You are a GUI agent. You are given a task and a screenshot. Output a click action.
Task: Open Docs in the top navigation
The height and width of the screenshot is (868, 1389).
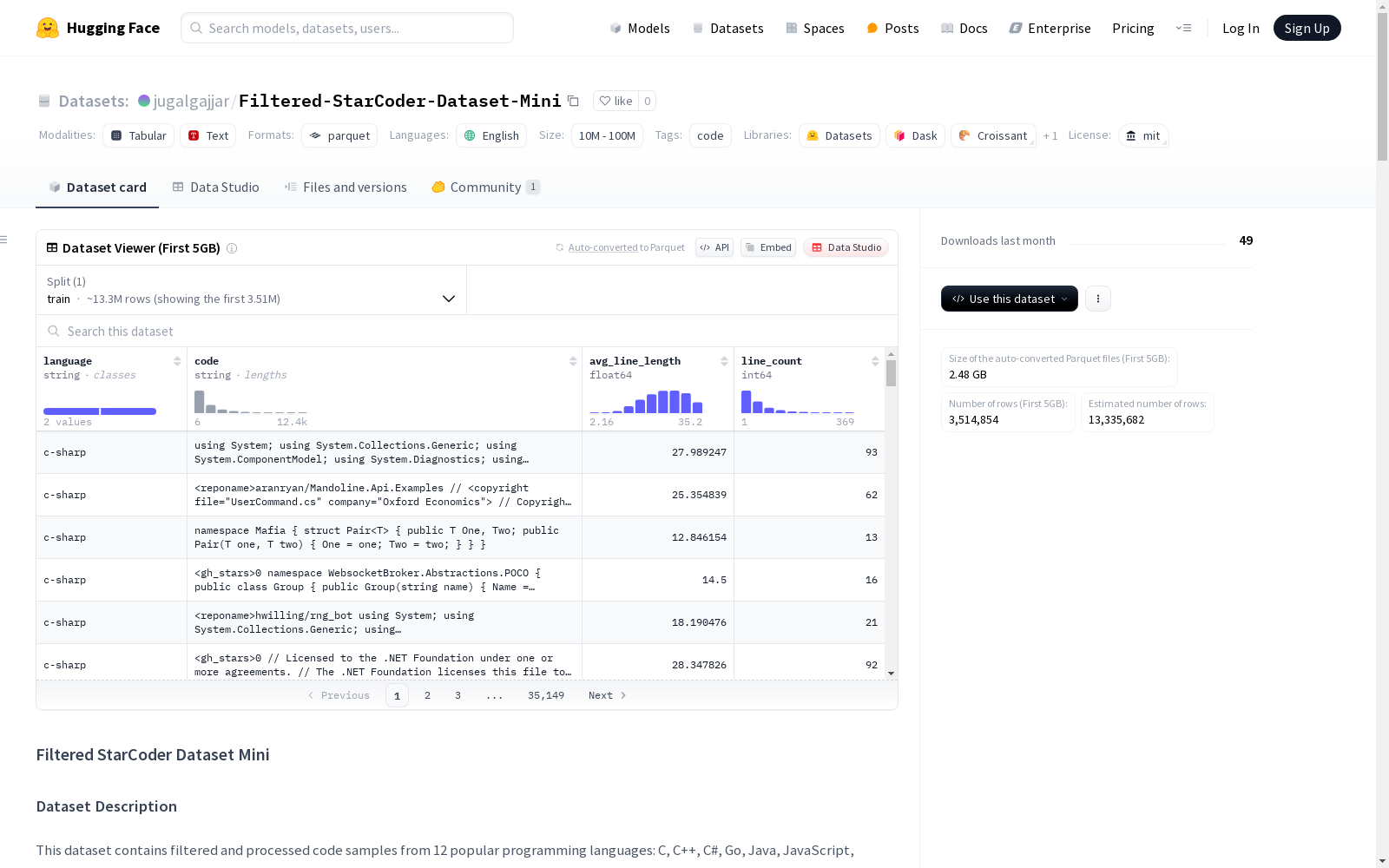coord(964,28)
